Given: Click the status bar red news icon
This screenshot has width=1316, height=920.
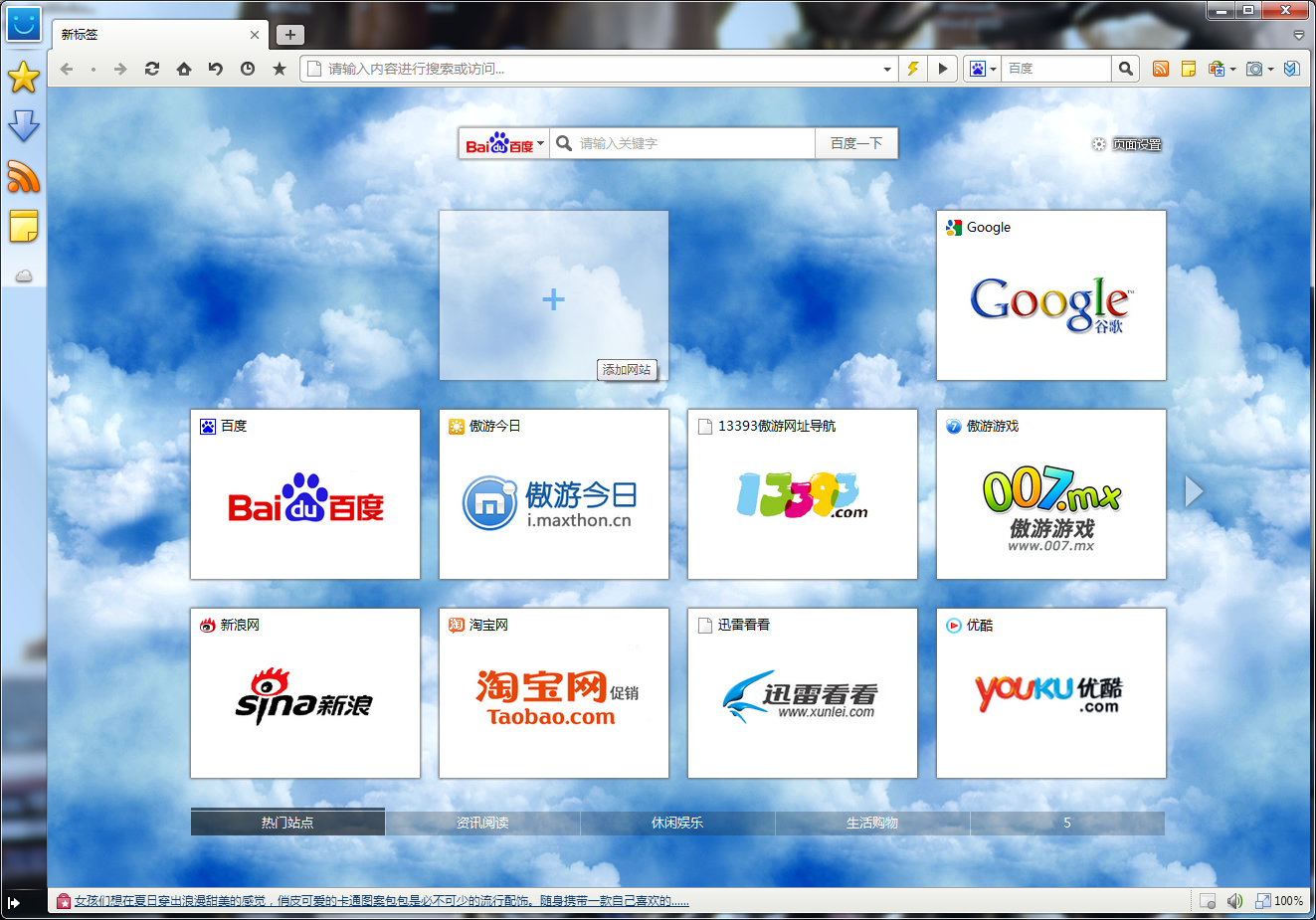Looking at the screenshot, I should click(x=64, y=901).
